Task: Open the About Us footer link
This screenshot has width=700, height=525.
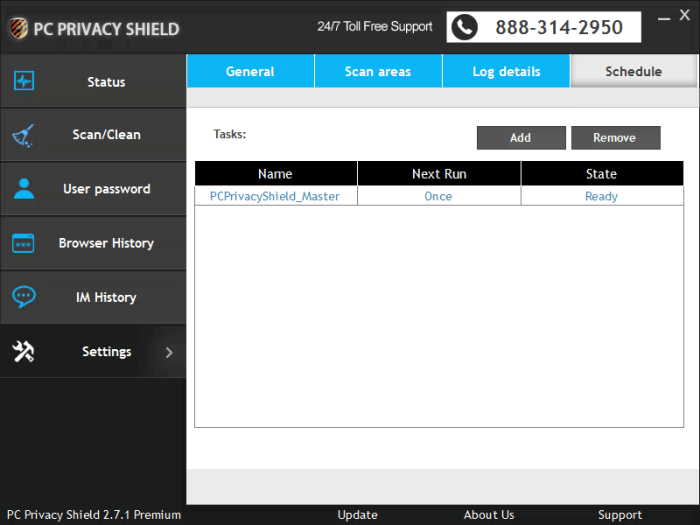Action: [489, 515]
